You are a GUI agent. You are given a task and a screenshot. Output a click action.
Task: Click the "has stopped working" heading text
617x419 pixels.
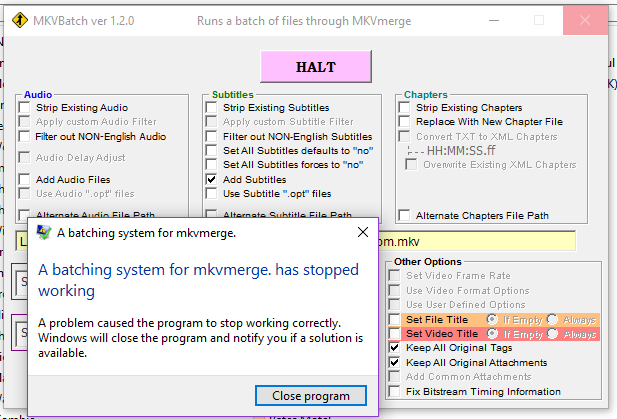click(x=198, y=280)
